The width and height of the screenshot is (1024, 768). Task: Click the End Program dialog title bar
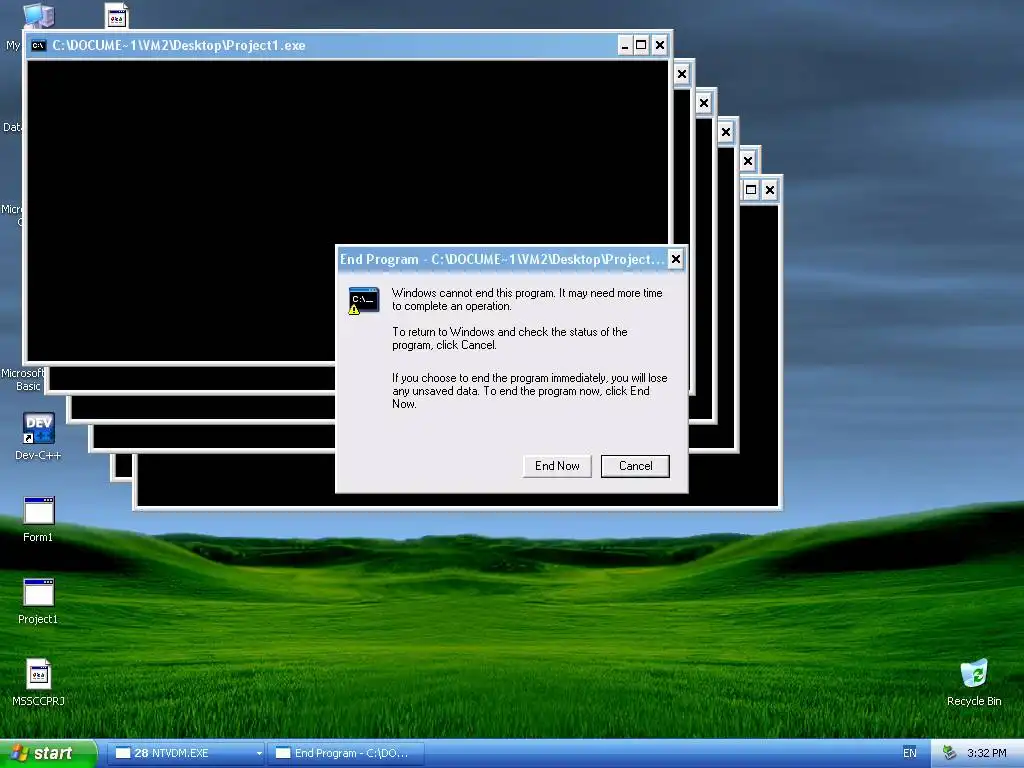(x=503, y=259)
